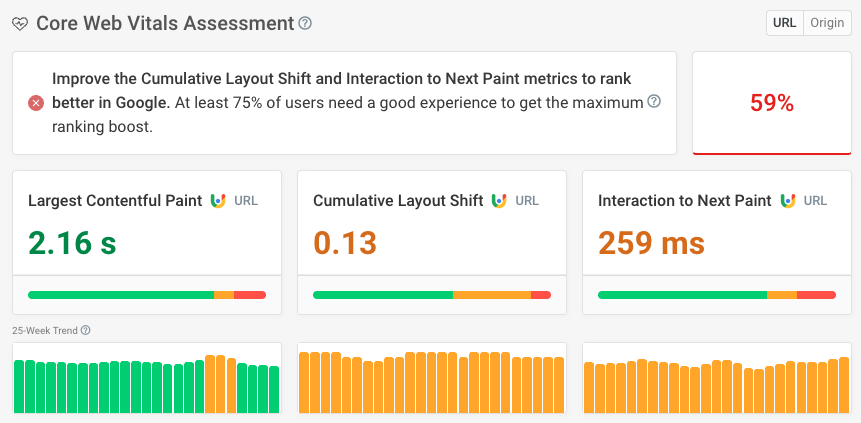Click the Cumulative Layout Shift distribution bar
The image size is (861, 423).
point(432,295)
